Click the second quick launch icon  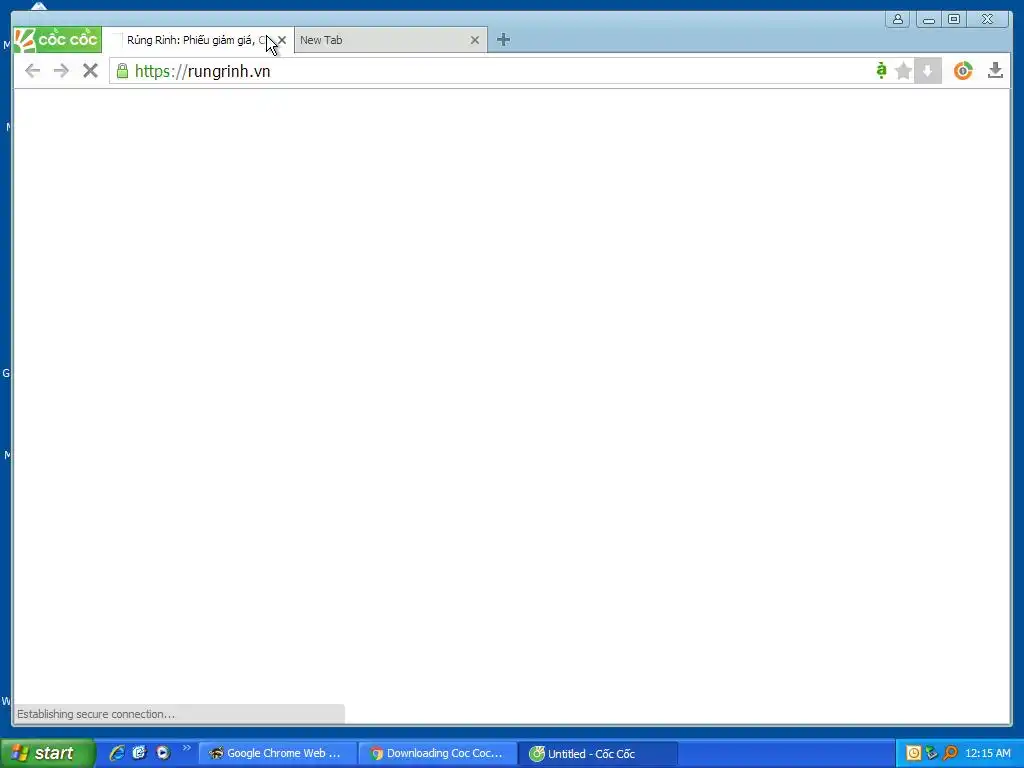click(140, 753)
